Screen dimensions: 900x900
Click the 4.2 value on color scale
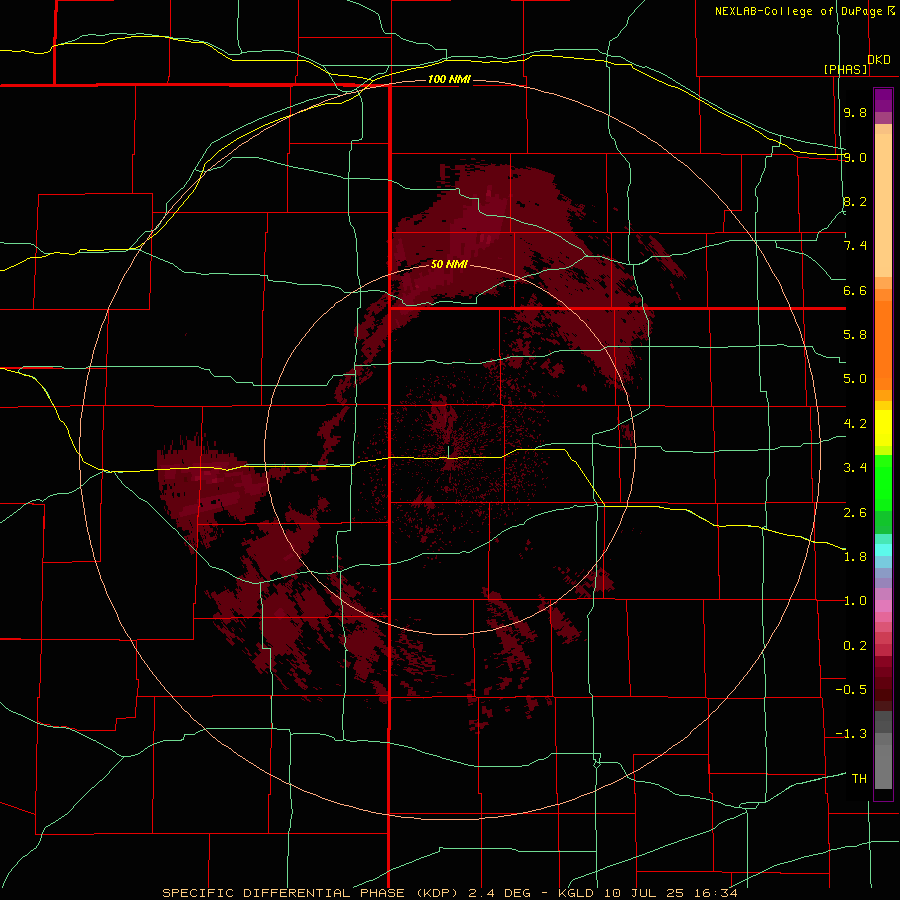pyautogui.click(x=855, y=424)
